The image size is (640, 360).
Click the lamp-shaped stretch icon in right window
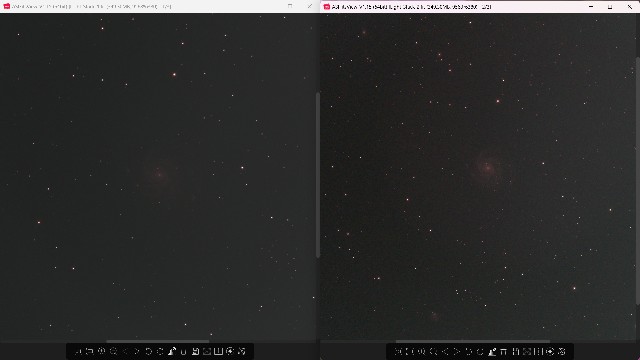[492, 351]
